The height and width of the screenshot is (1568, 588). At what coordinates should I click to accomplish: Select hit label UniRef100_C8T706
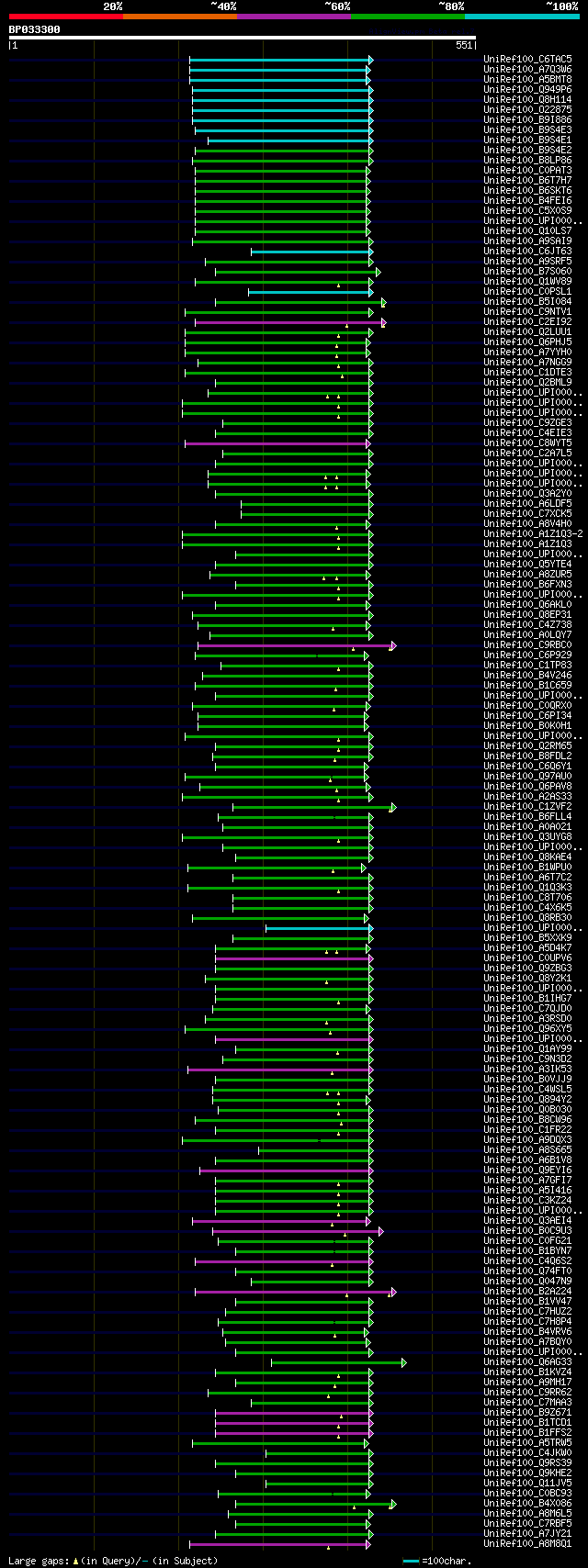click(x=527, y=898)
